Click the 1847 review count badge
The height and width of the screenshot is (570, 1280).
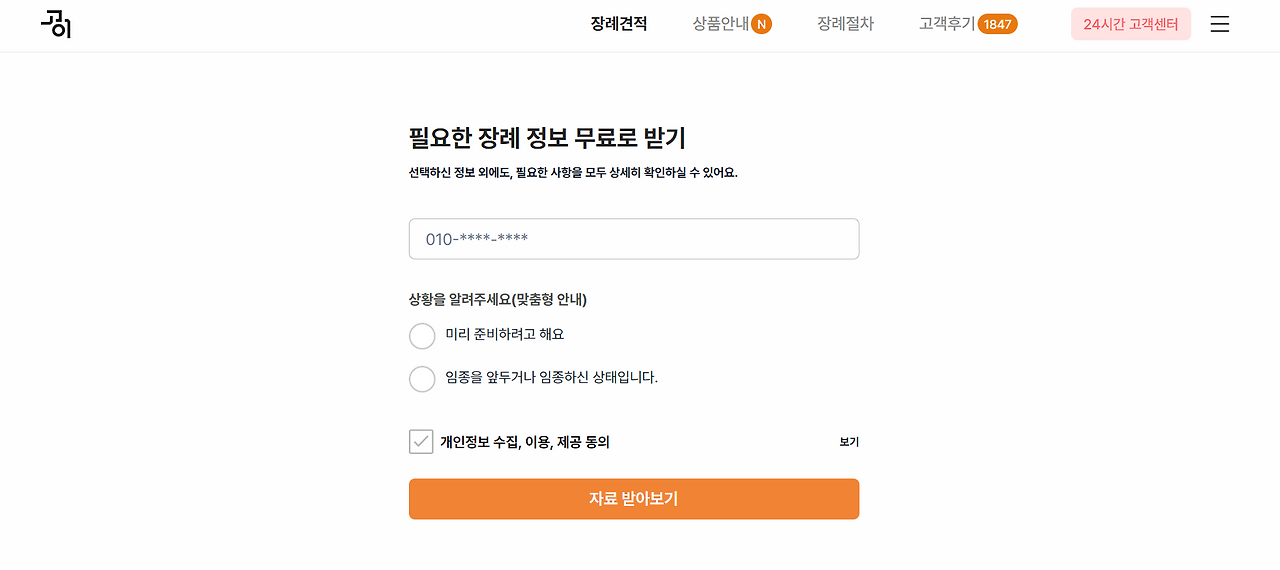point(997,24)
